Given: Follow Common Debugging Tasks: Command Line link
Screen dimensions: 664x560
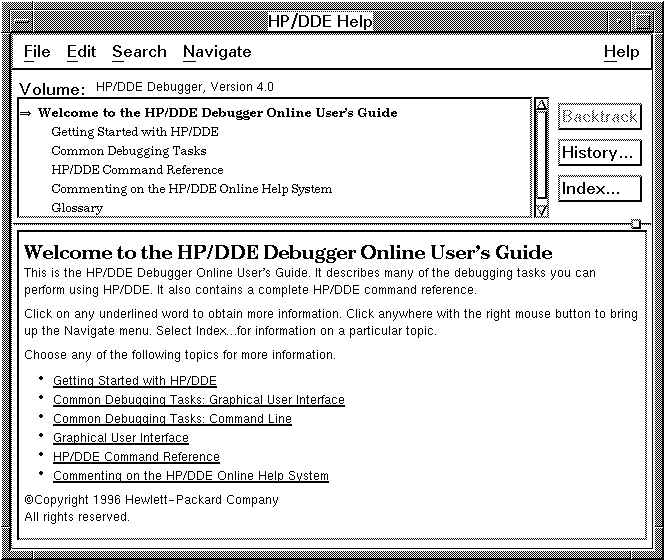Looking at the screenshot, I should pos(172,419).
